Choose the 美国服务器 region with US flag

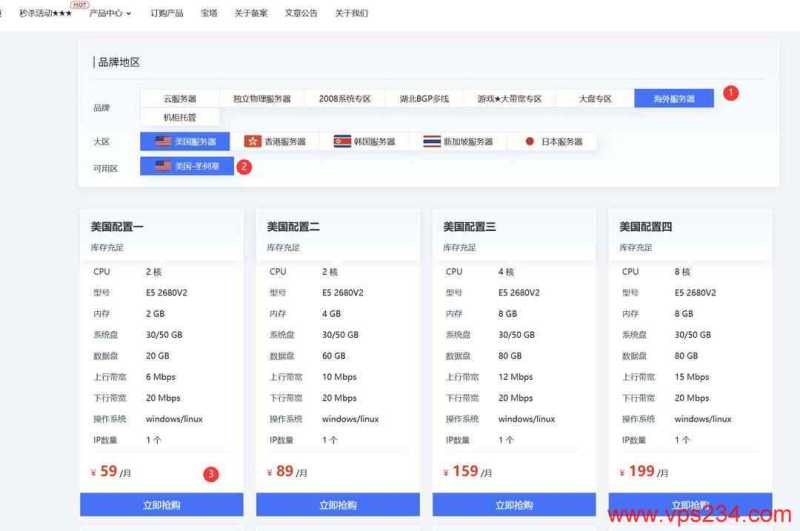click(x=185, y=141)
